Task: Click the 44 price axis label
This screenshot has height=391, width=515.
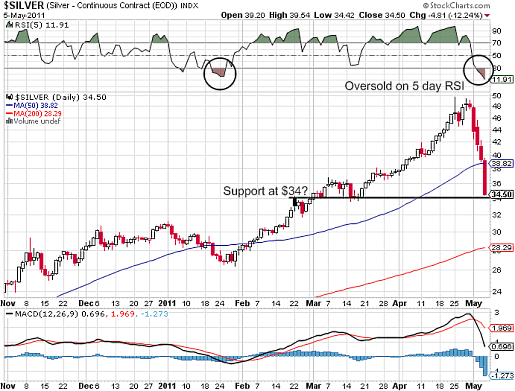Action: coord(497,130)
